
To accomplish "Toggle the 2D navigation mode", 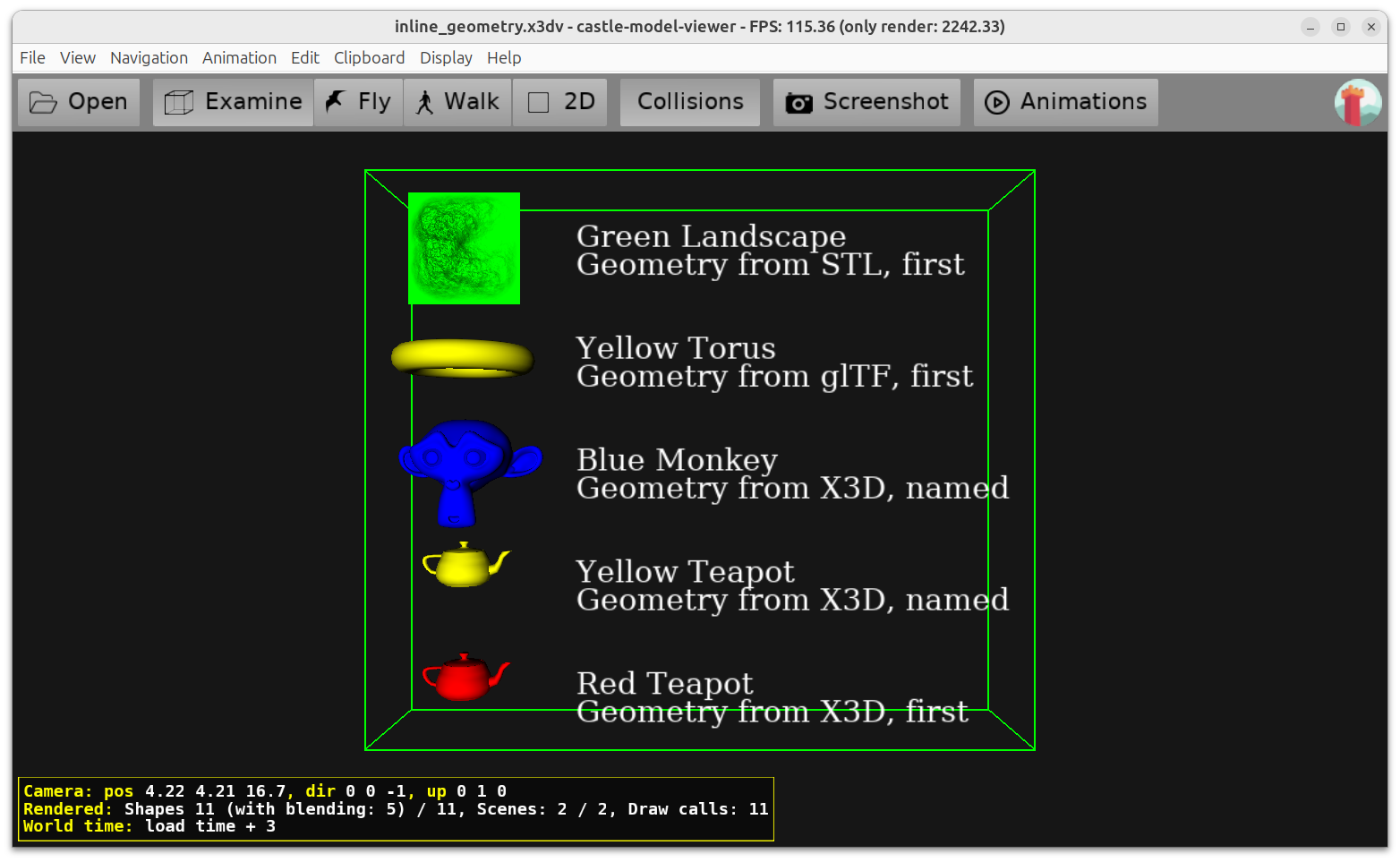I will click(x=560, y=102).
